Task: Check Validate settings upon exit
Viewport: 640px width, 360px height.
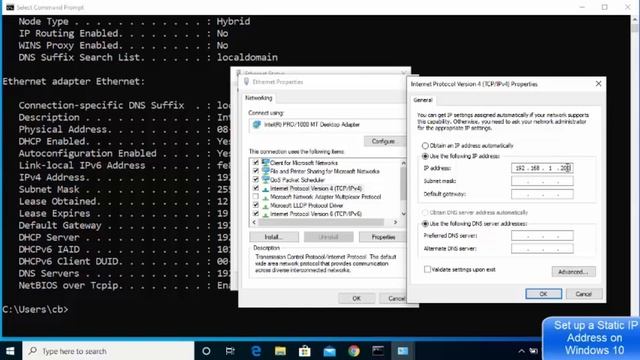Action: (427, 269)
